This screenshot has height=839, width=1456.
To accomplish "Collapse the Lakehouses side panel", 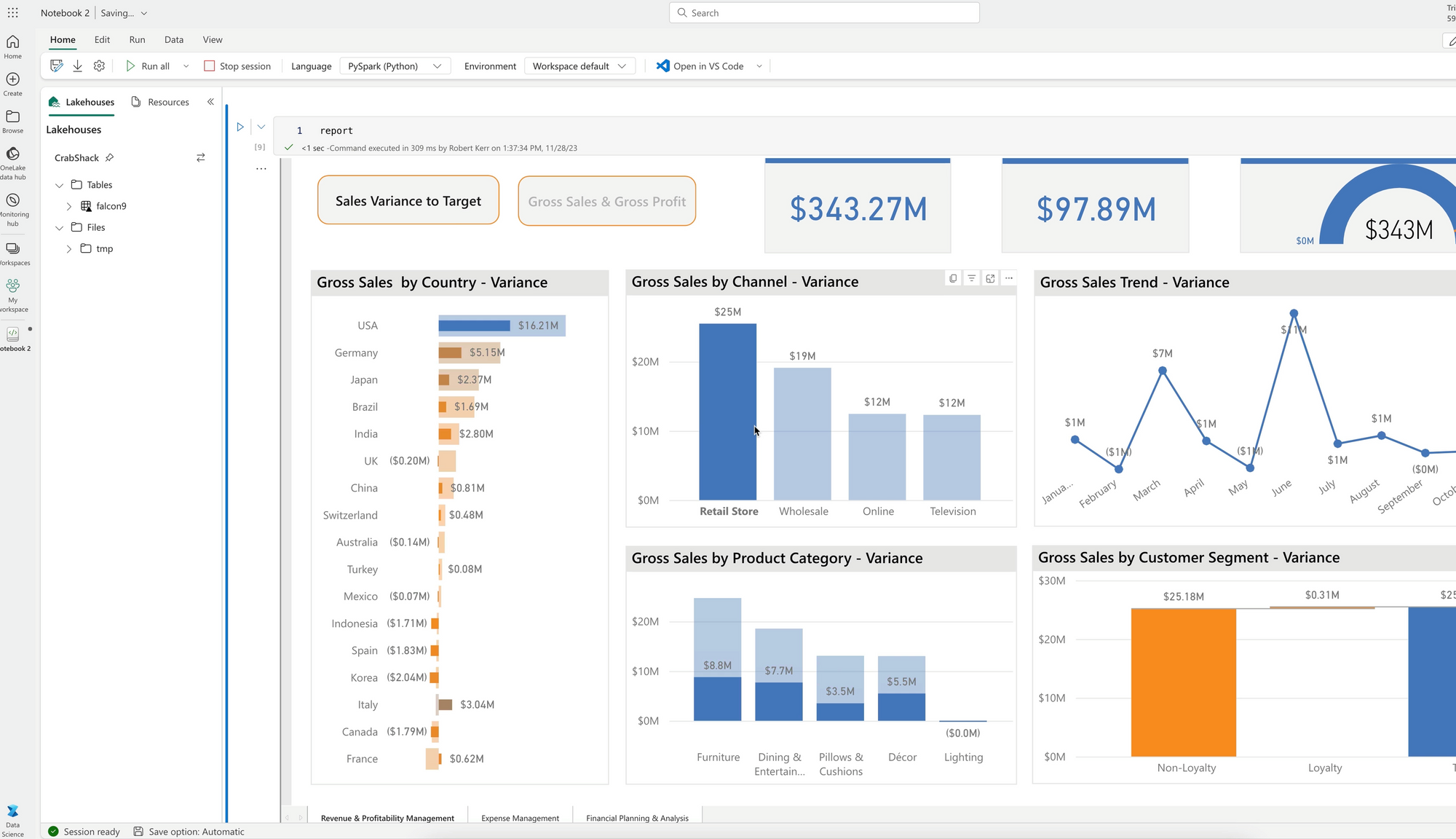I will 210,102.
